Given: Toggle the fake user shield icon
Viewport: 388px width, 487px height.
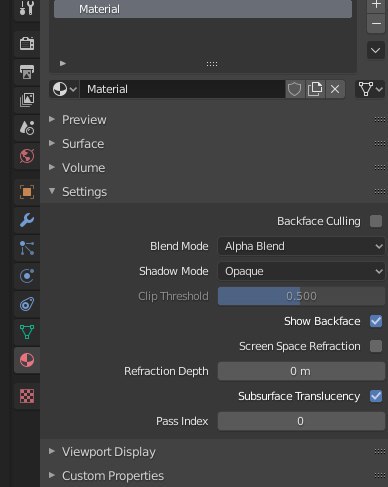Looking at the screenshot, I should 295,89.
